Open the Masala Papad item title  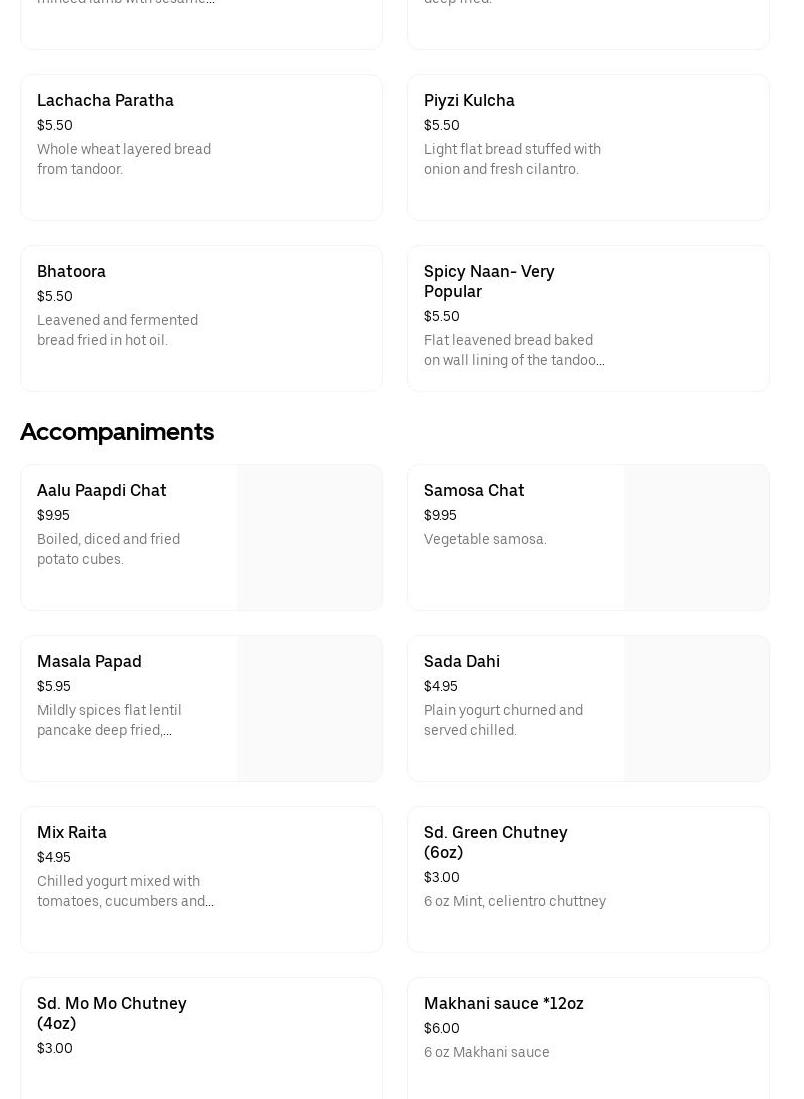(x=89, y=662)
